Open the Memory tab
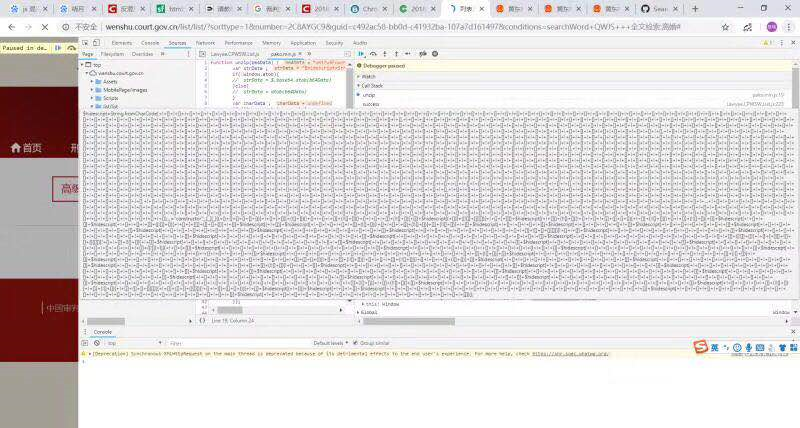 tap(271, 43)
